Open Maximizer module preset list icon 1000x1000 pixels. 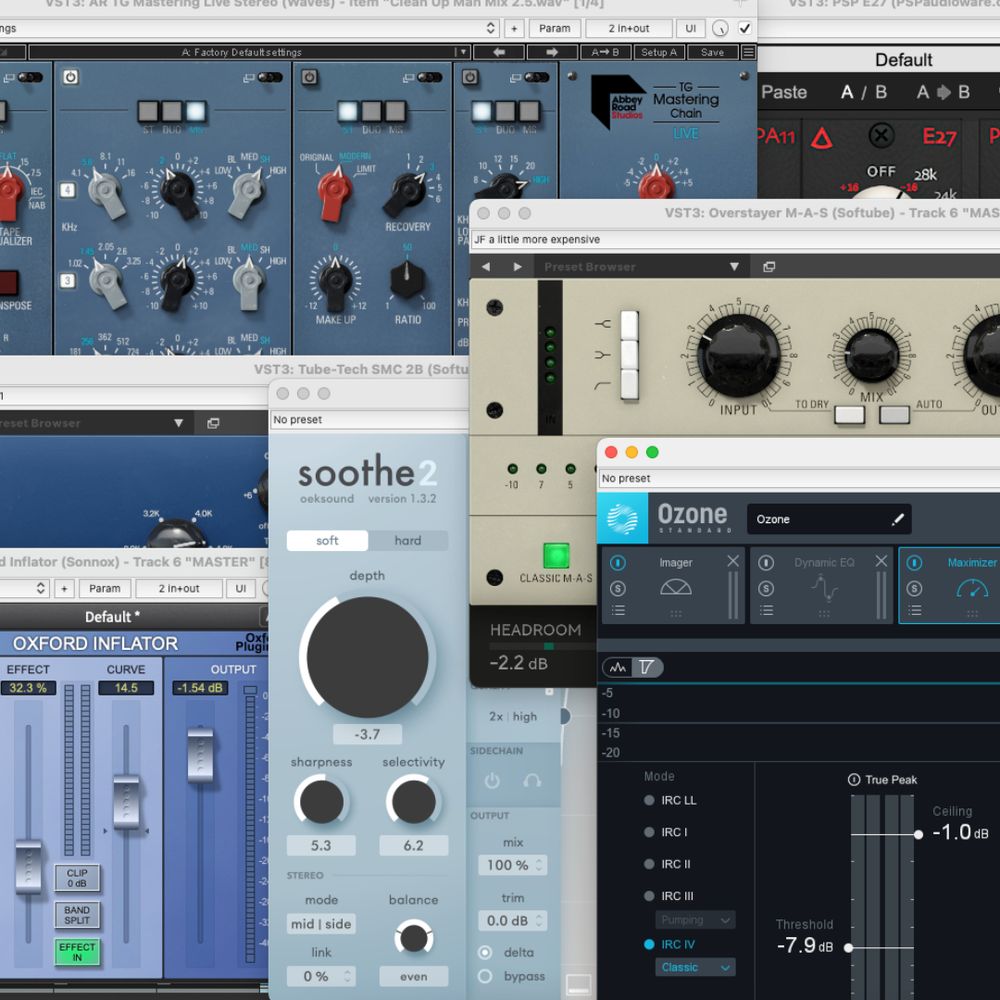[914, 611]
